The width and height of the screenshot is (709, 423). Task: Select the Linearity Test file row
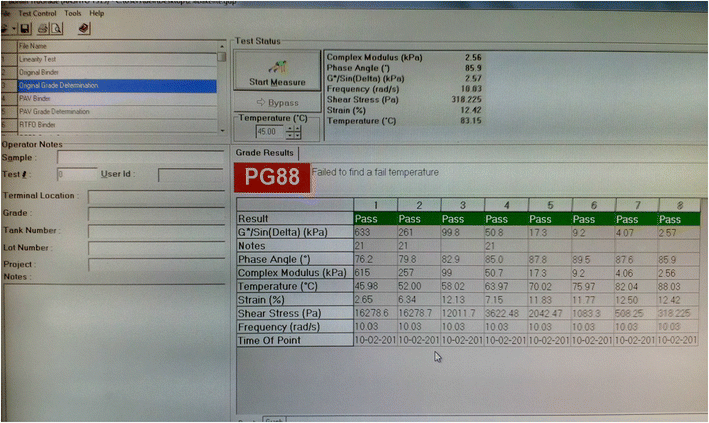(x=117, y=59)
